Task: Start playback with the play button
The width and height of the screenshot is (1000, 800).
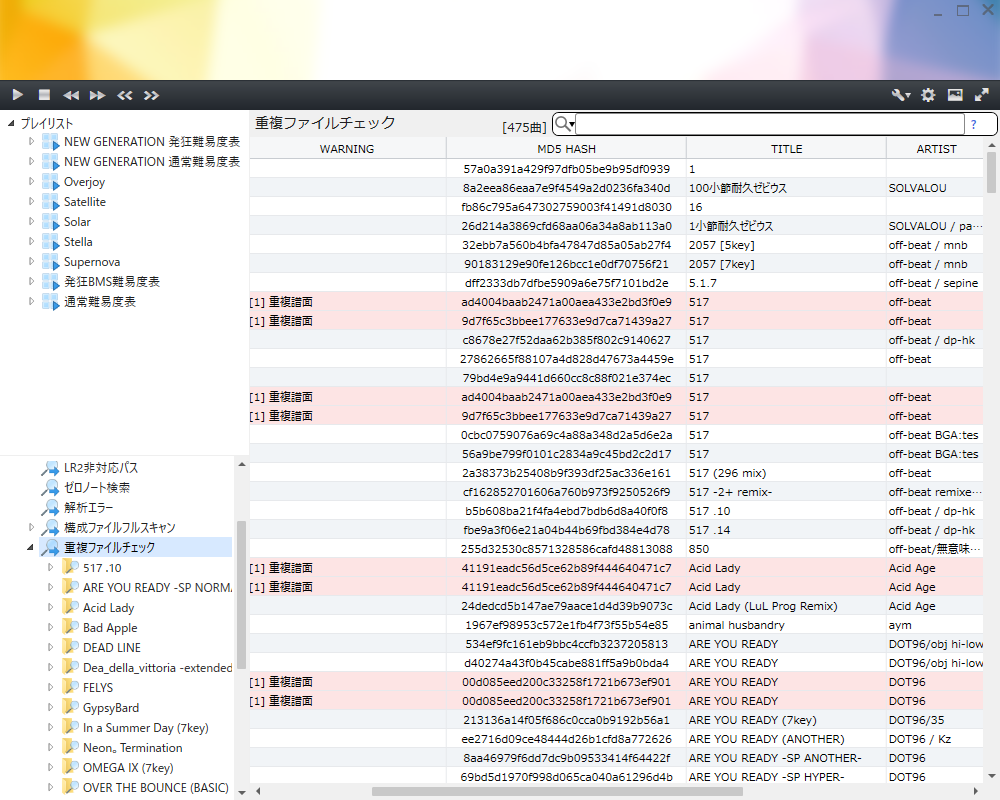Action: click(x=18, y=95)
